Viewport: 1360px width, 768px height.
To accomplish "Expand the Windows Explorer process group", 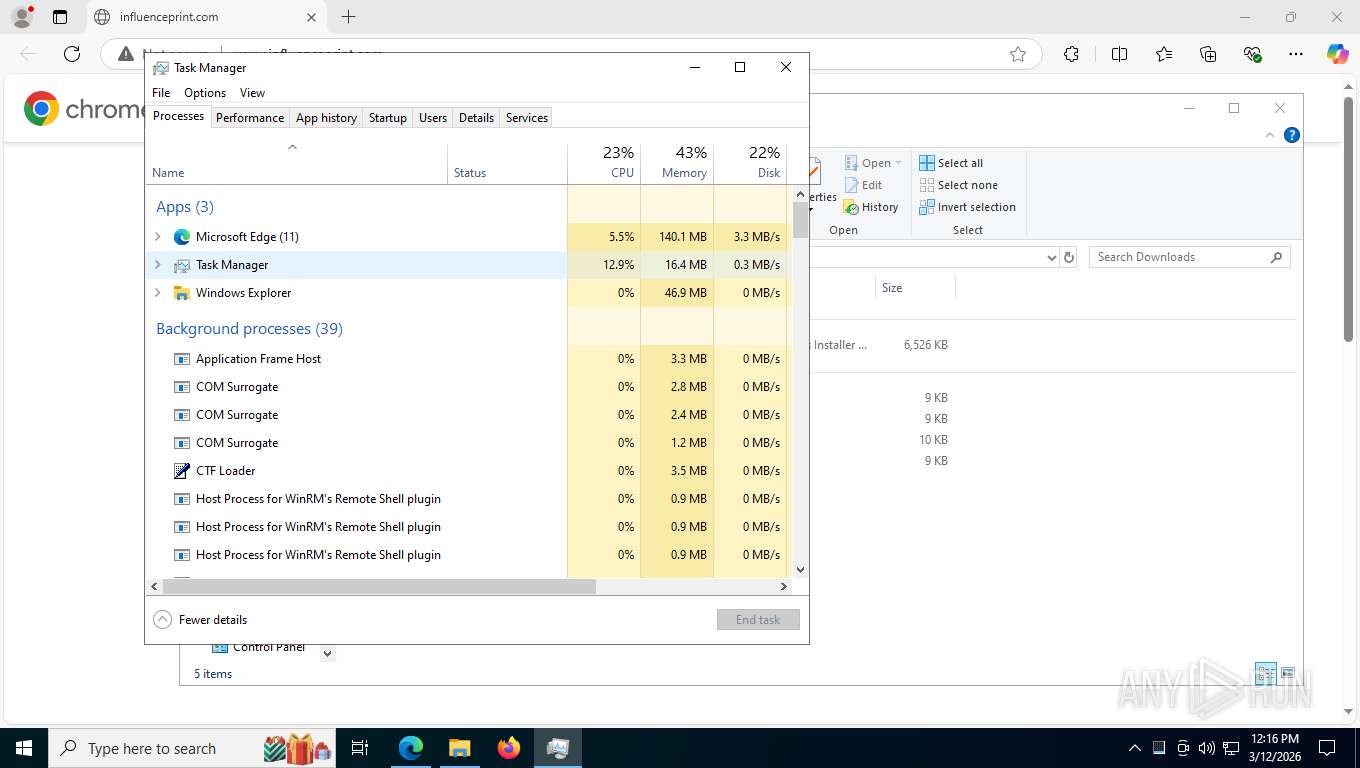I will point(157,293).
